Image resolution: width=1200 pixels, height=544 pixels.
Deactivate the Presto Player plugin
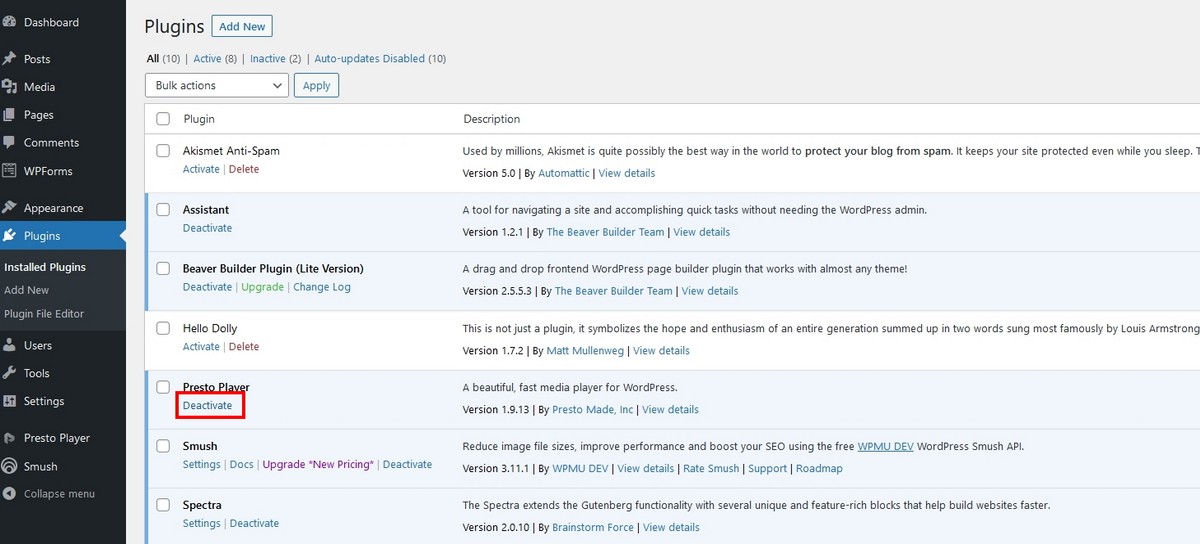click(x=207, y=405)
